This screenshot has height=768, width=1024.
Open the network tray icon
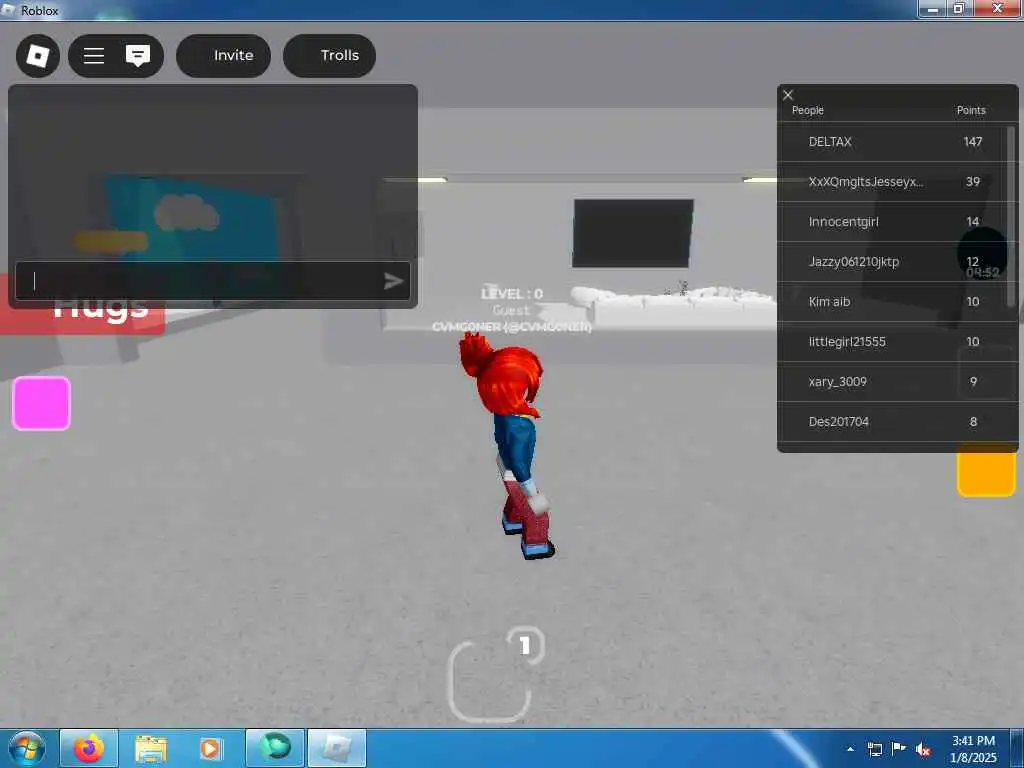point(874,749)
